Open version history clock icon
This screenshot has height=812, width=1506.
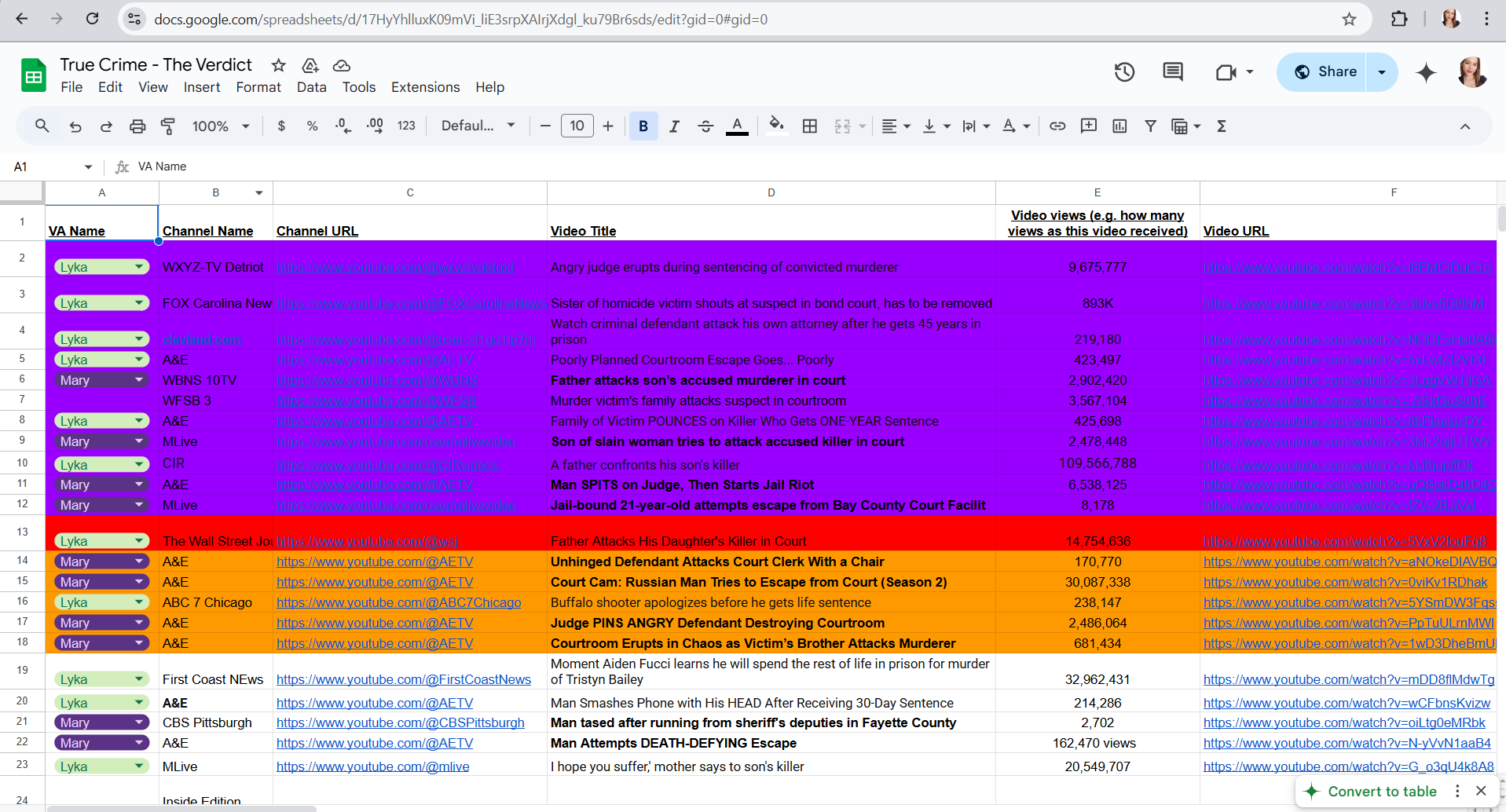pyautogui.click(x=1124, y=72)
